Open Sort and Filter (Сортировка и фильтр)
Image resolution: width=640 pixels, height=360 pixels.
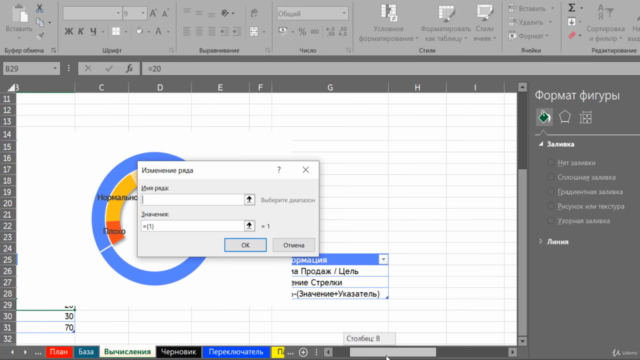point(605,22)
